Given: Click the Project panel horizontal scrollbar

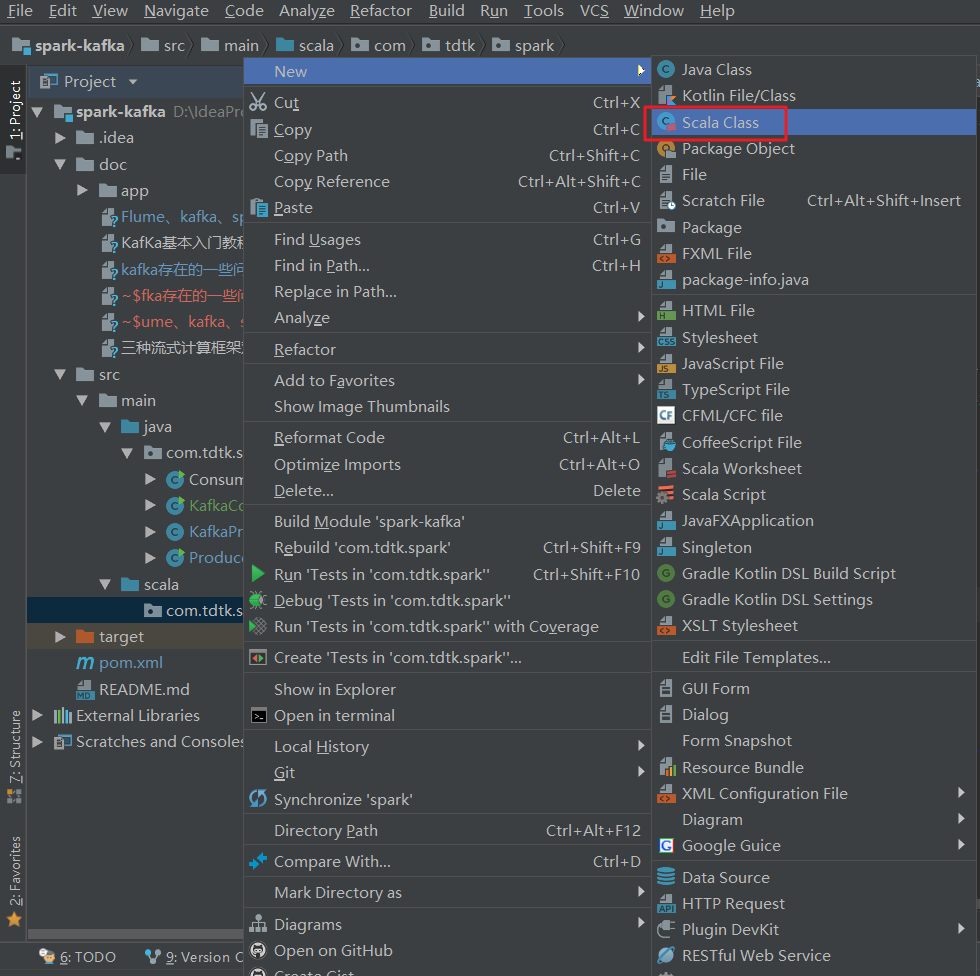Looking at the screenshot, I should click(x=135, y=934).
